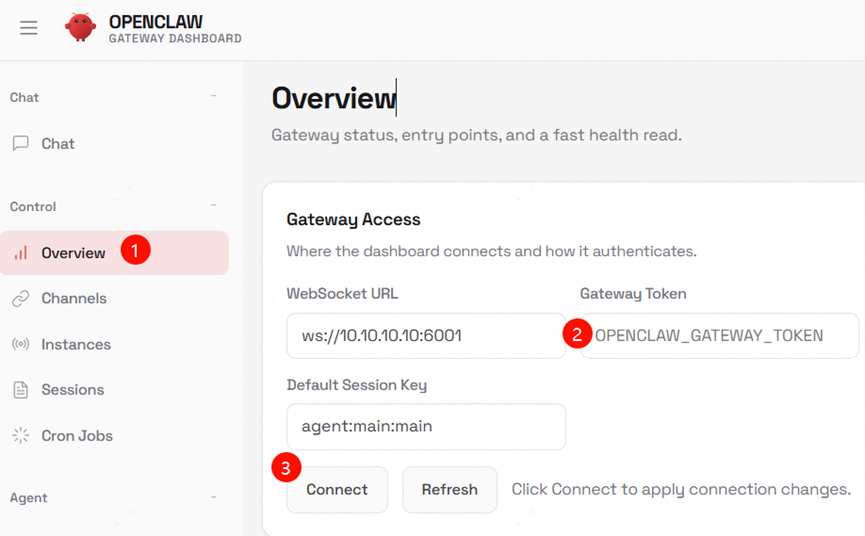Select Sessions in the sidebar
This screenshot has height=536, width=865.
click(72, 390)
